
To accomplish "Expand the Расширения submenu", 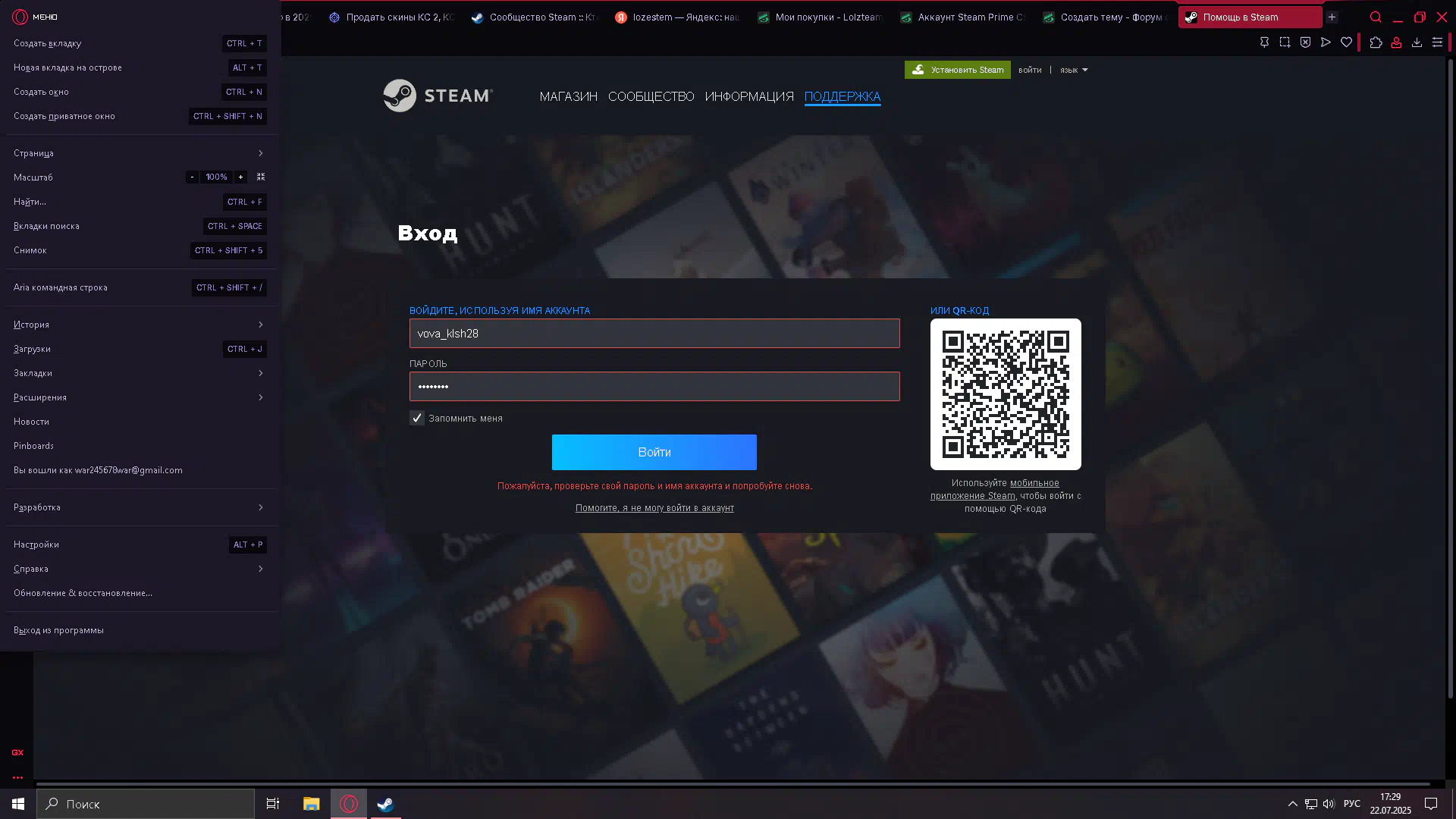I will point(140,397).
